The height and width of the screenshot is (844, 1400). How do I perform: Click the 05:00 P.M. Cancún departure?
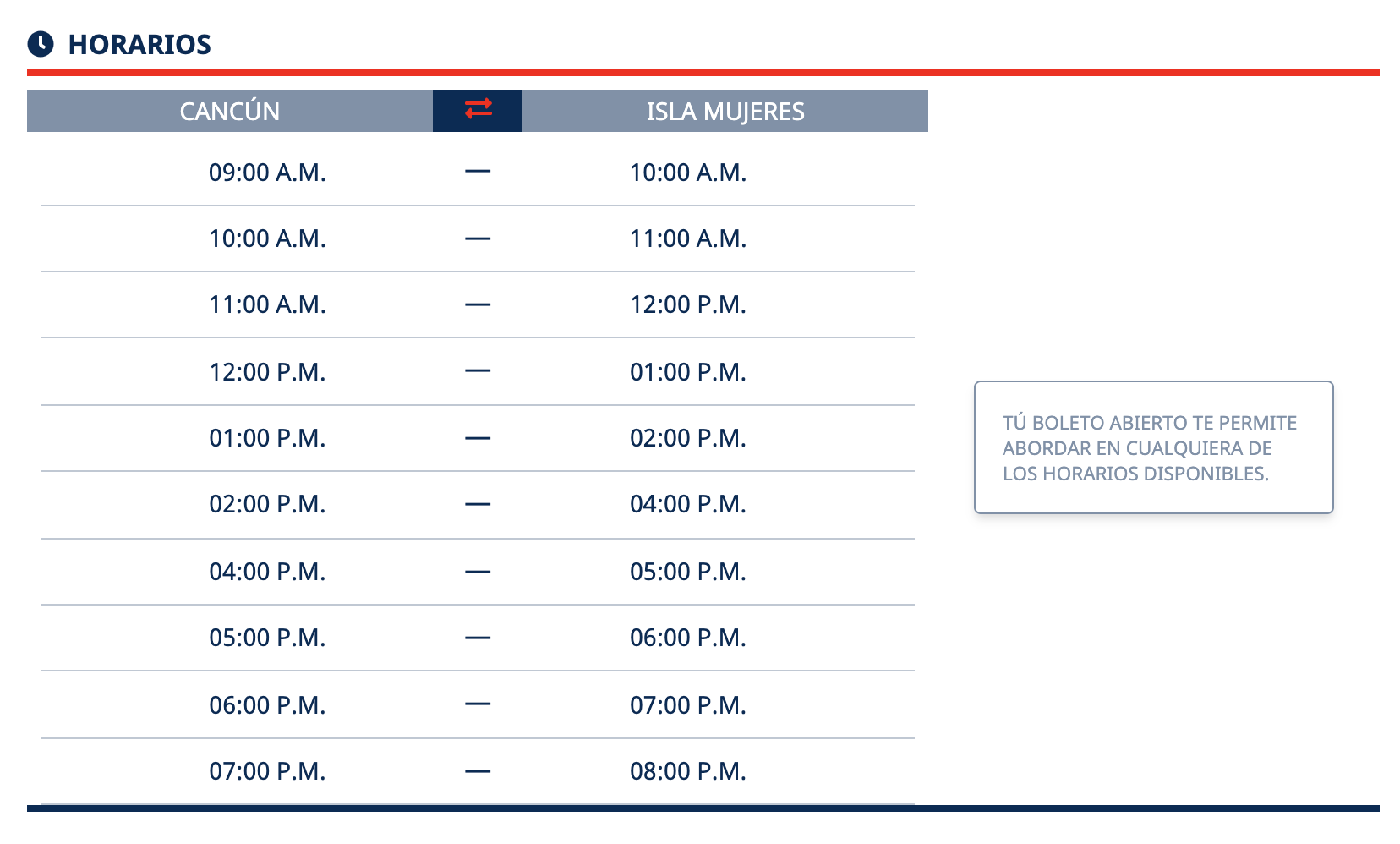click(x=267, y=638)
